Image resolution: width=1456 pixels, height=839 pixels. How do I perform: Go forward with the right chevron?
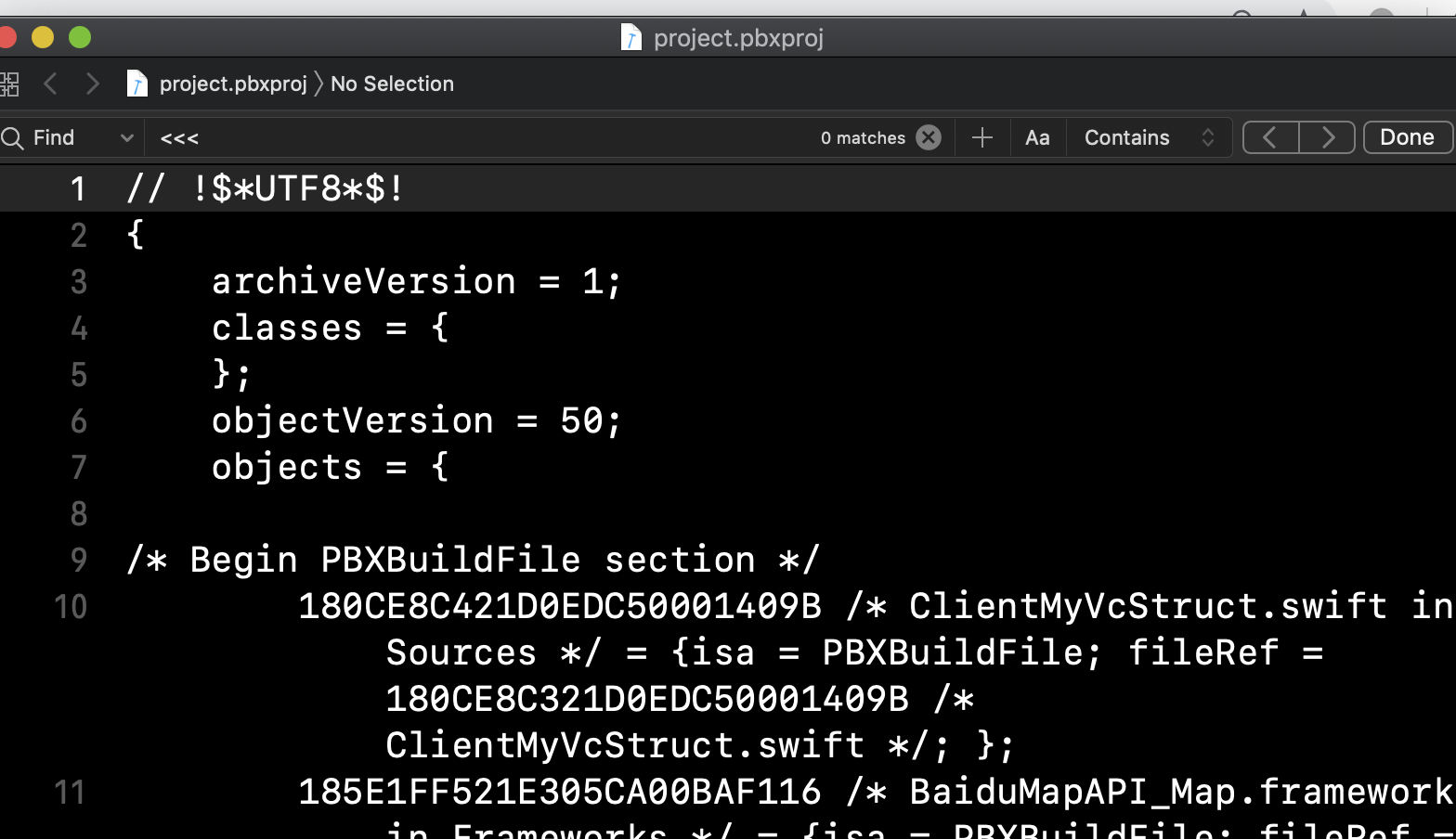[x=92, y=84]
